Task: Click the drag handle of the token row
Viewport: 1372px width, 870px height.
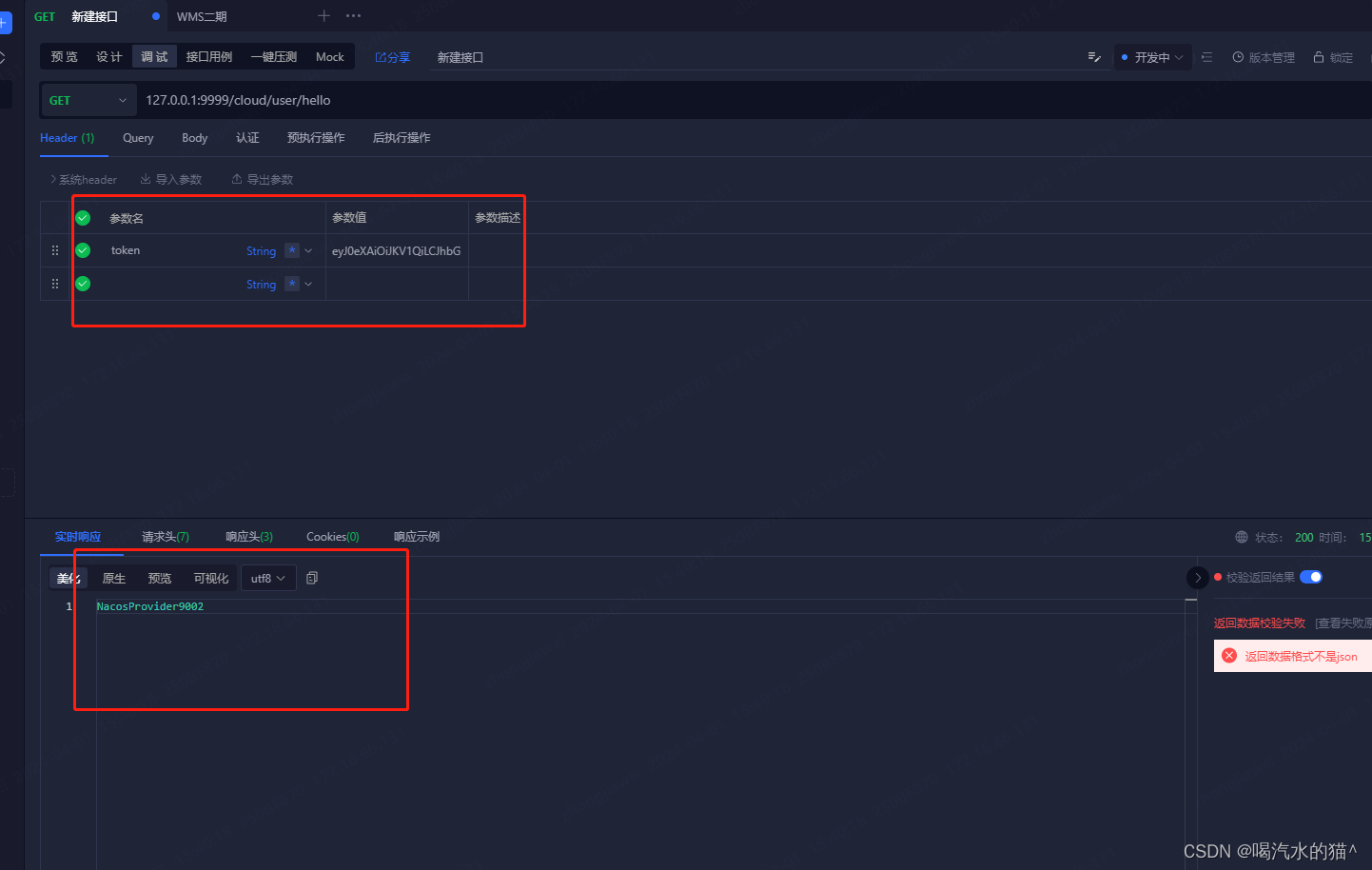Action: [x=55, y=250]
